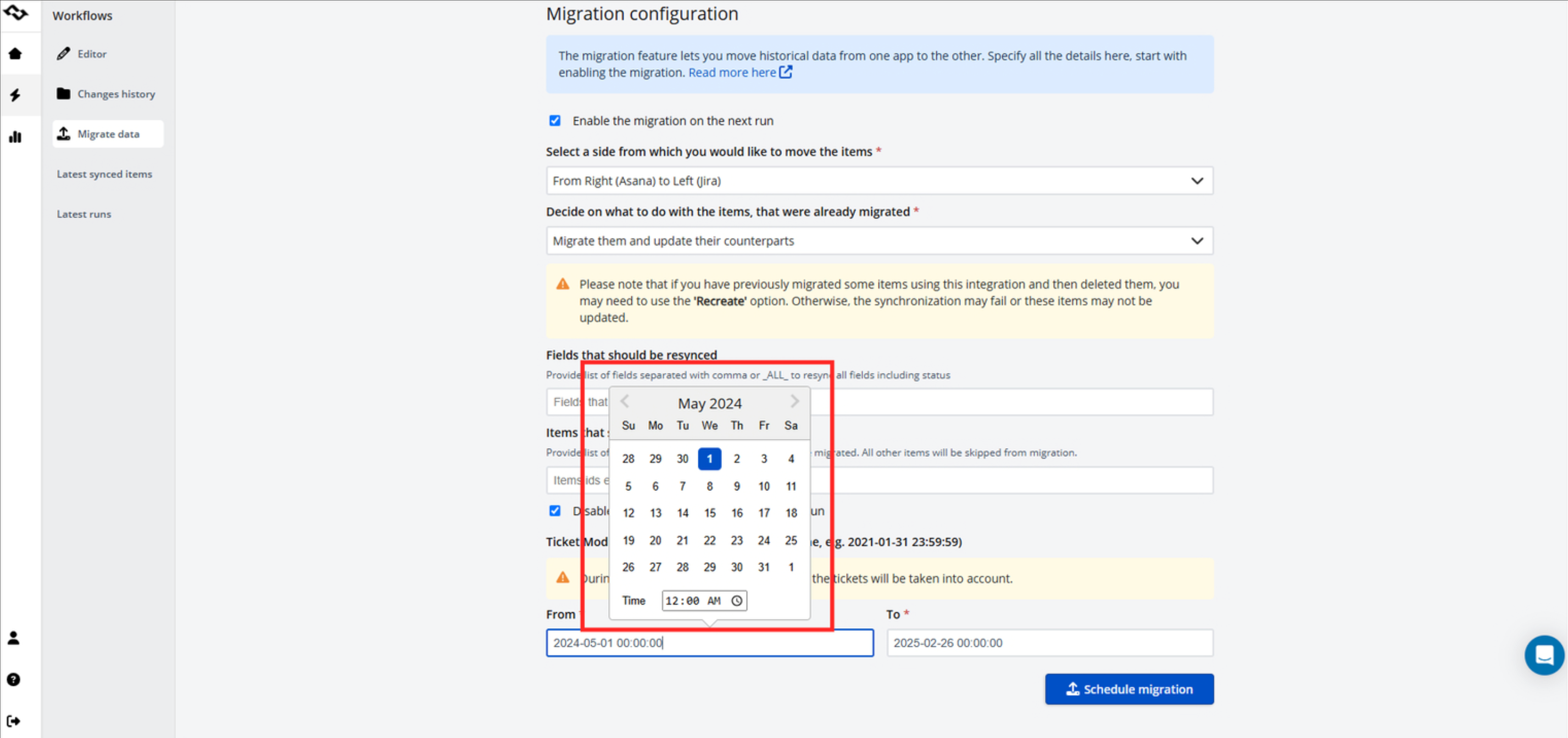Click the clock icon in Time field

(x=737, y=601)
